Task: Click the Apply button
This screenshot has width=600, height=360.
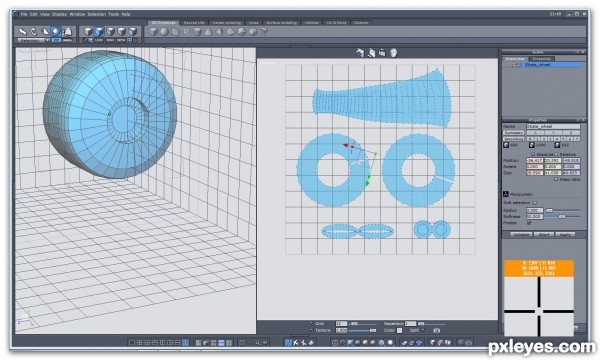Action: [565, 234]
